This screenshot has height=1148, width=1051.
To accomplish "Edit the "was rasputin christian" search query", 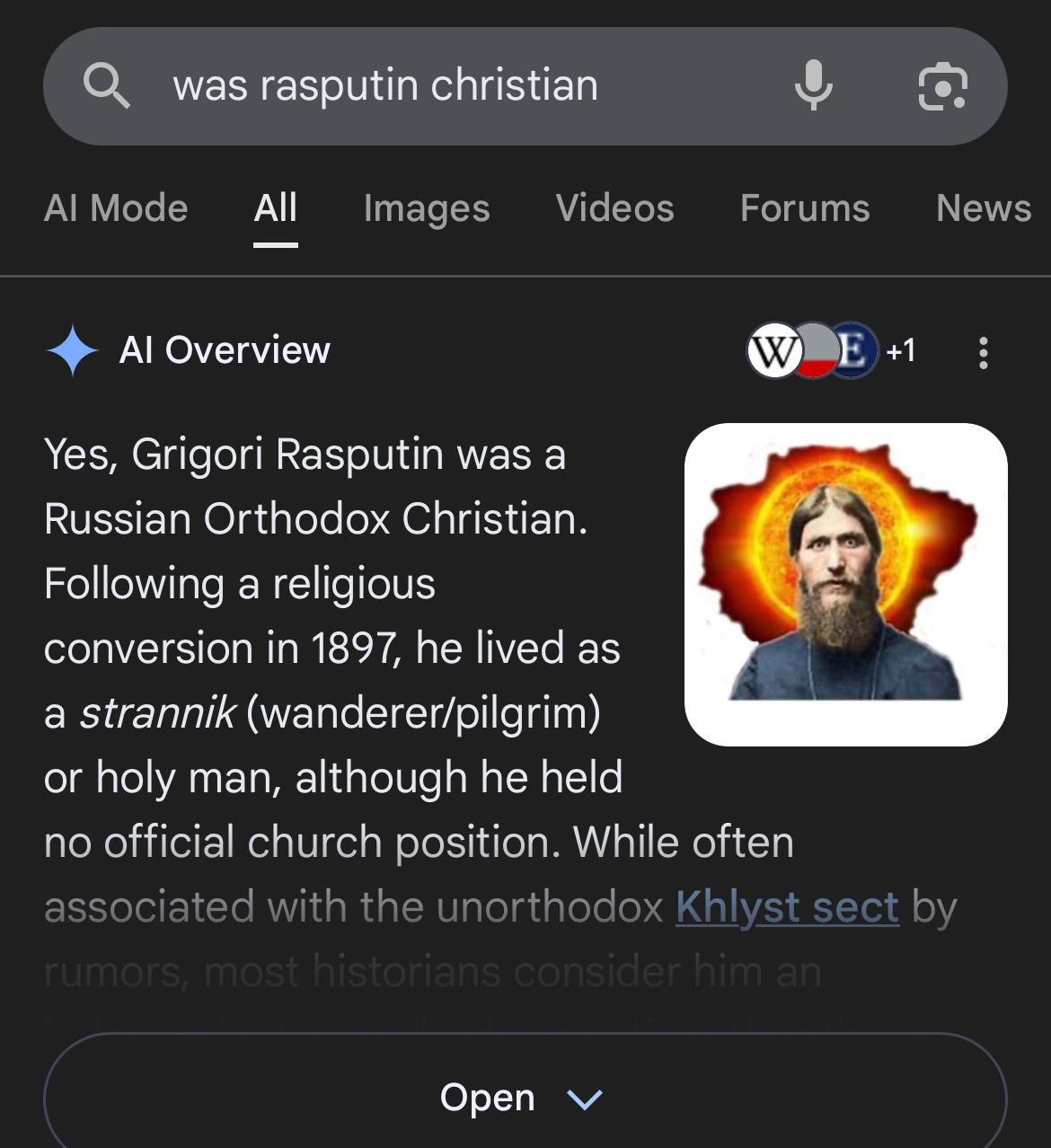I will (x=386, y=86).
